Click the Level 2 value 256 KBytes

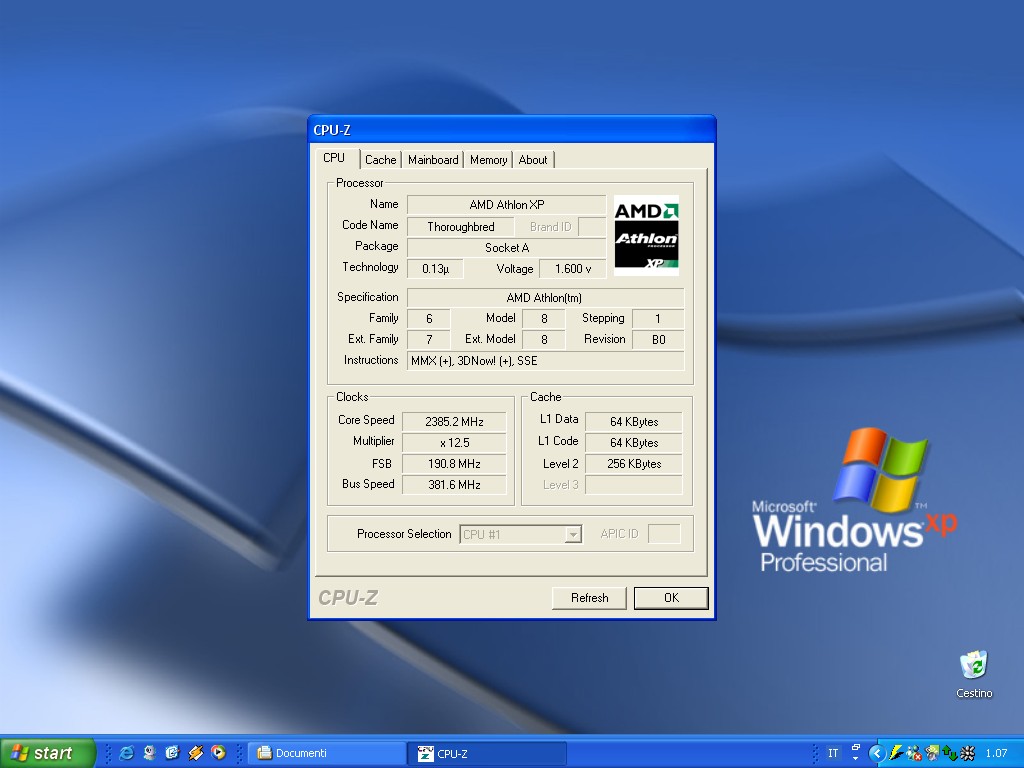pos(633,464)
